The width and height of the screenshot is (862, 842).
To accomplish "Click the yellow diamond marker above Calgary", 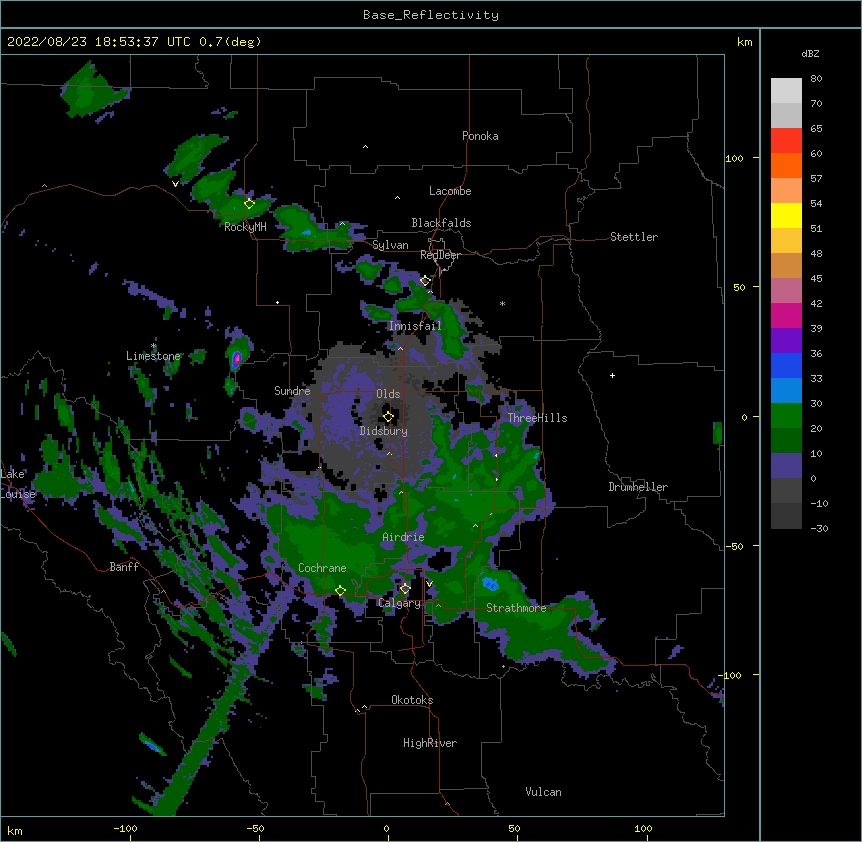I will pyautogui.click(x=405, y=589).
